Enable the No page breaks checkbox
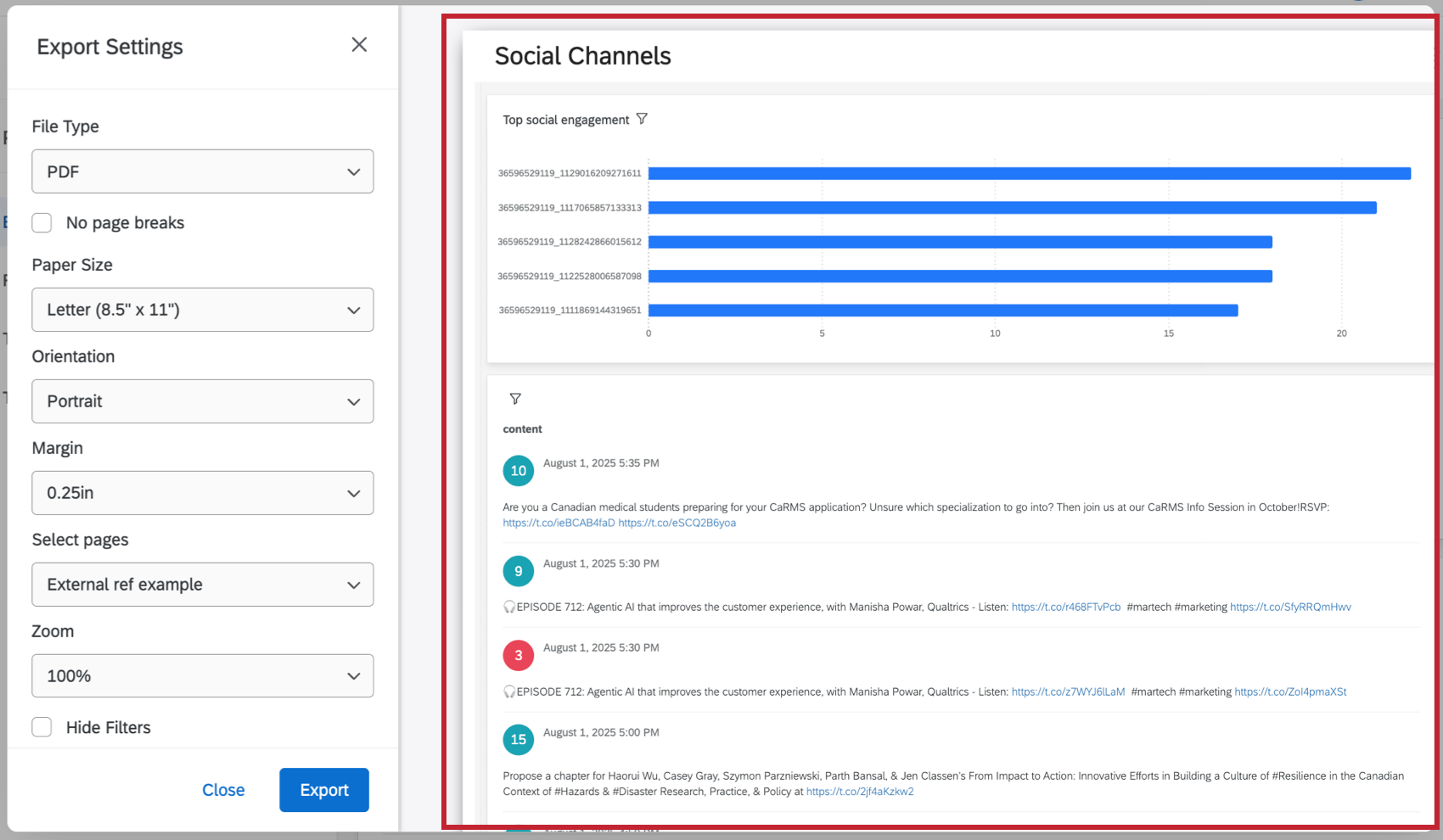Screen dimensions: 1443x840 tap(42, 222)
